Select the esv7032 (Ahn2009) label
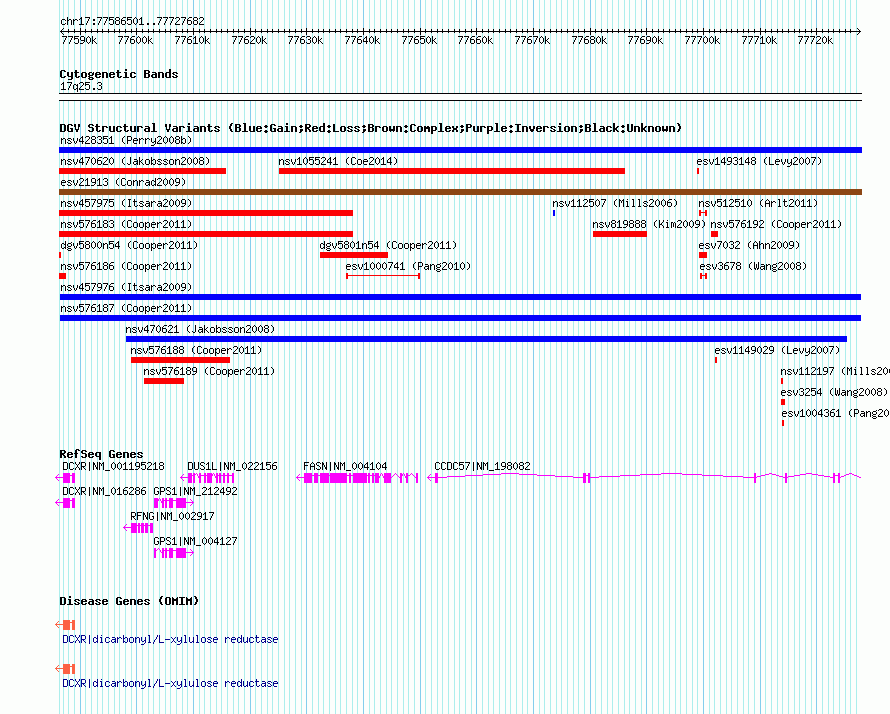Image resolution: width=890 pixels, height=714 pixels. 749,245
